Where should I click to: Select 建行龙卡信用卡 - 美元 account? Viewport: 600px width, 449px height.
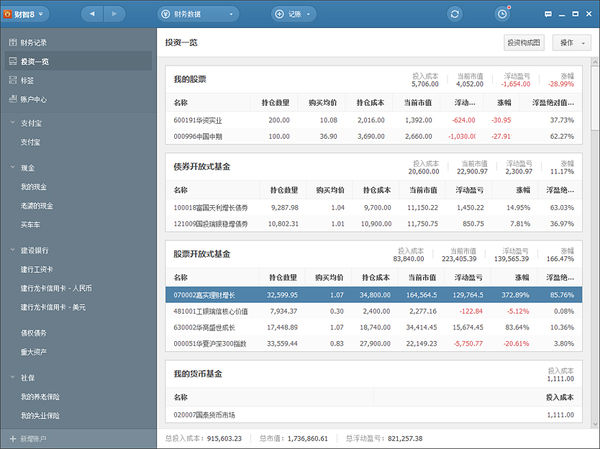pos(53,307)
